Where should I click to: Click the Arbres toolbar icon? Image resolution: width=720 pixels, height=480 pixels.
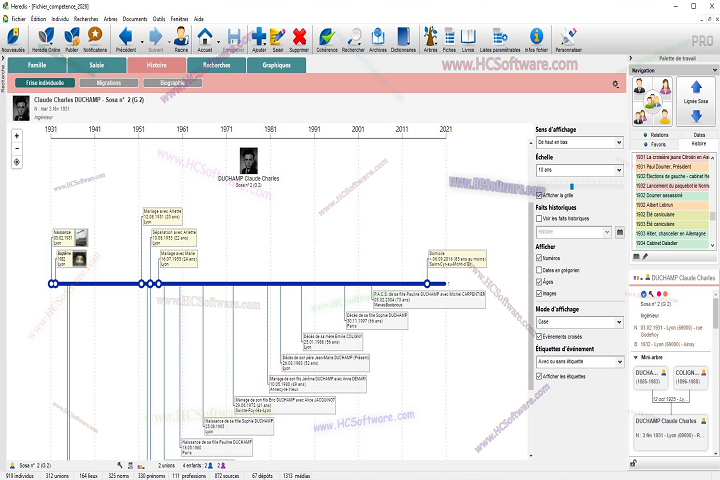pyautogui.click(x=430, y=37)
